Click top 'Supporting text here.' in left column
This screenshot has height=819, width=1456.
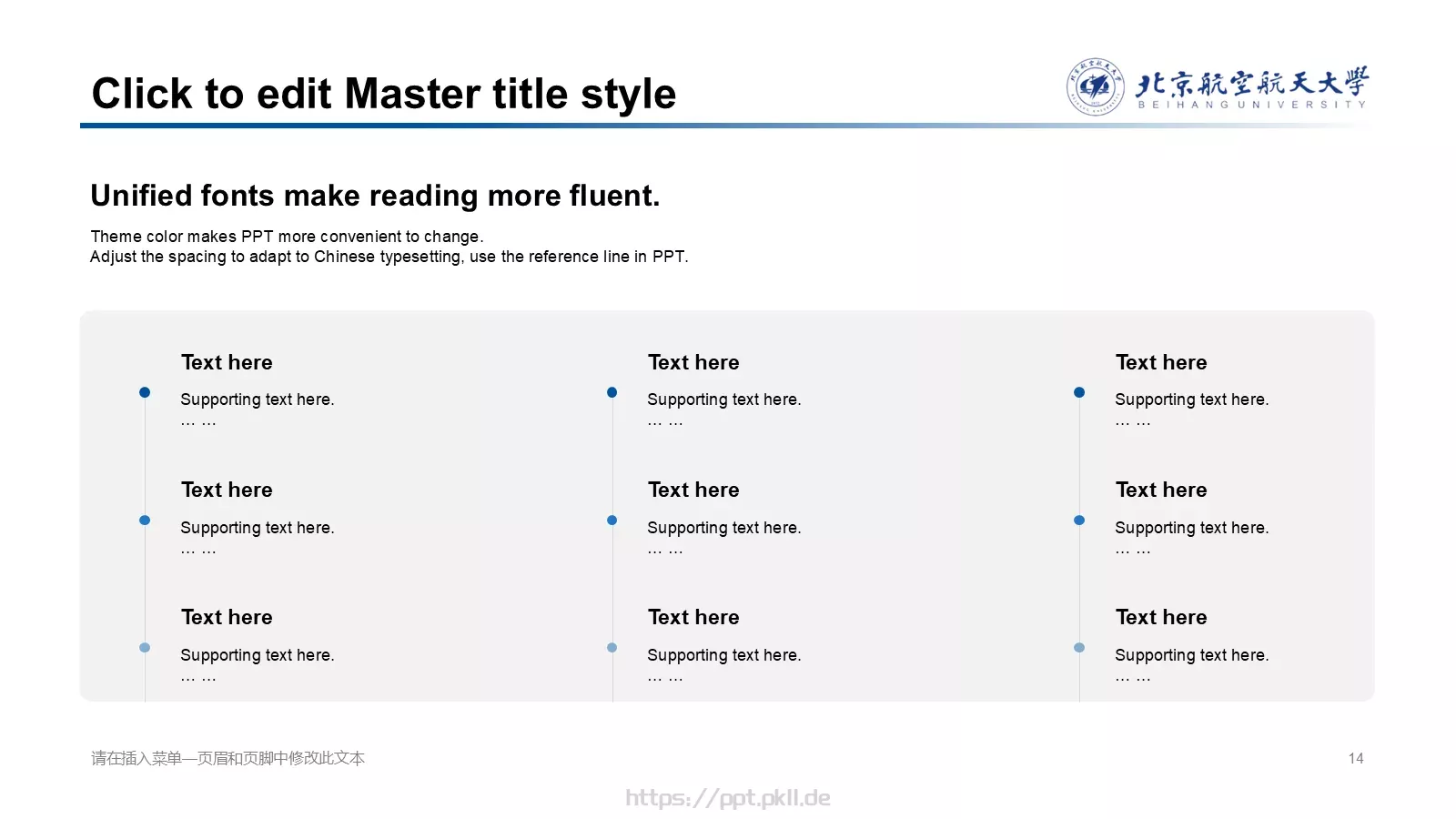point(258,399)
